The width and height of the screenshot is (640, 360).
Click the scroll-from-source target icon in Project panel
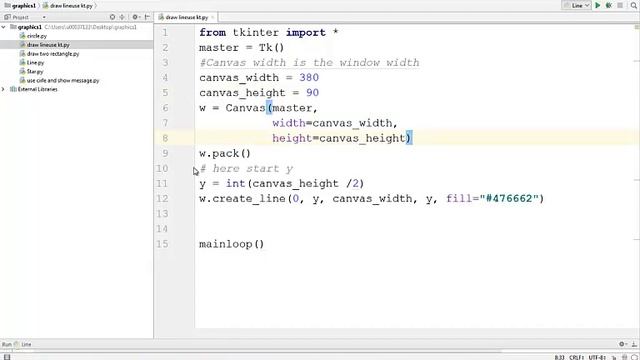pos(112,17)
